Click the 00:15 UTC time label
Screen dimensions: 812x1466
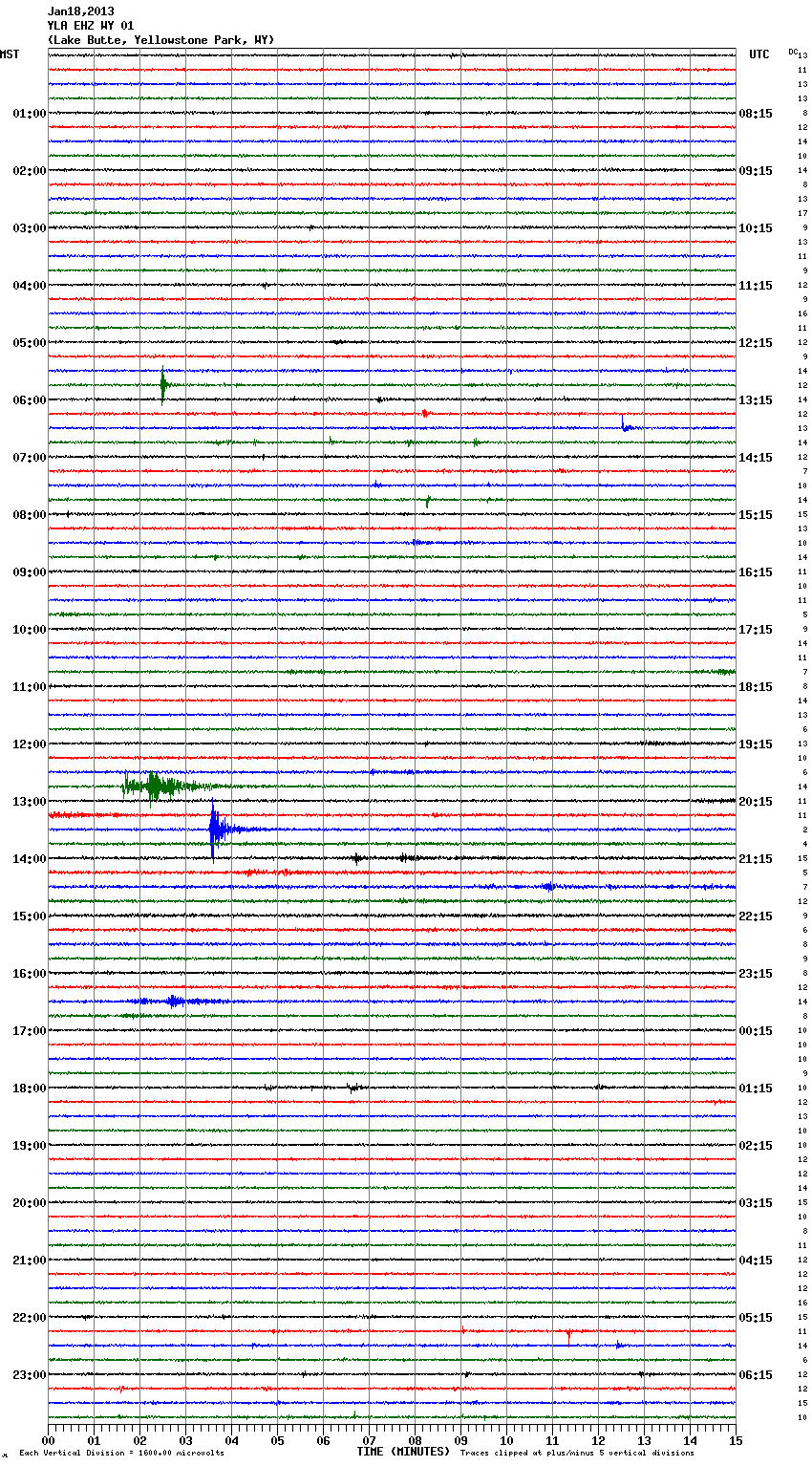(x=756, y=1031)
